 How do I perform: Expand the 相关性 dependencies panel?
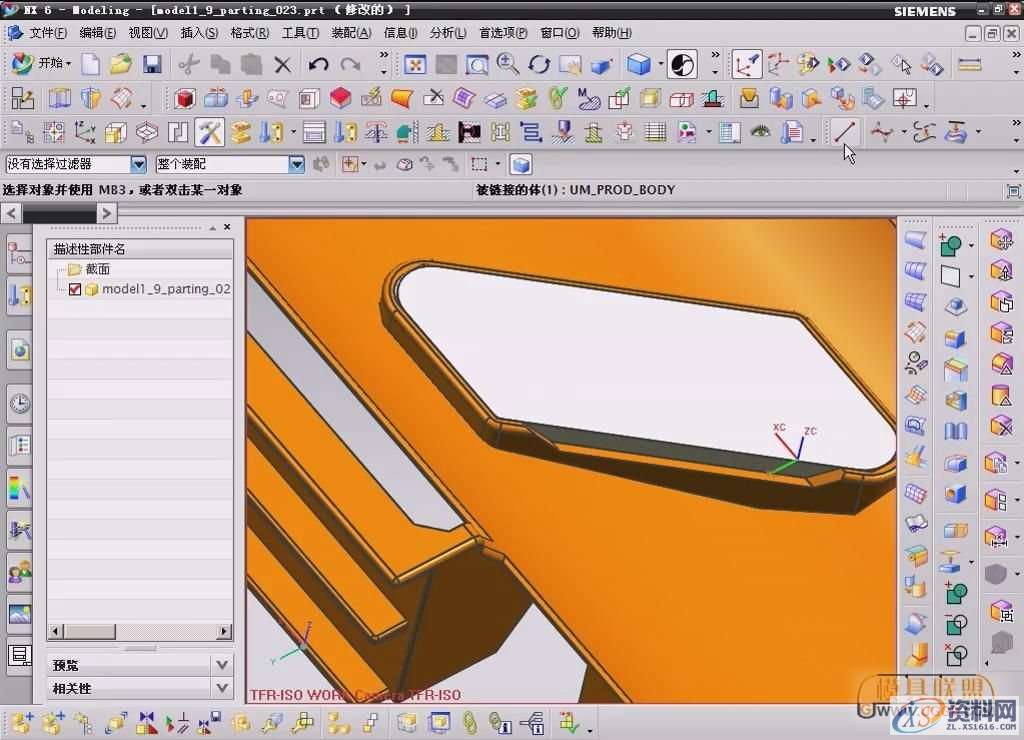pyautogui.click(x=222, y=688)
